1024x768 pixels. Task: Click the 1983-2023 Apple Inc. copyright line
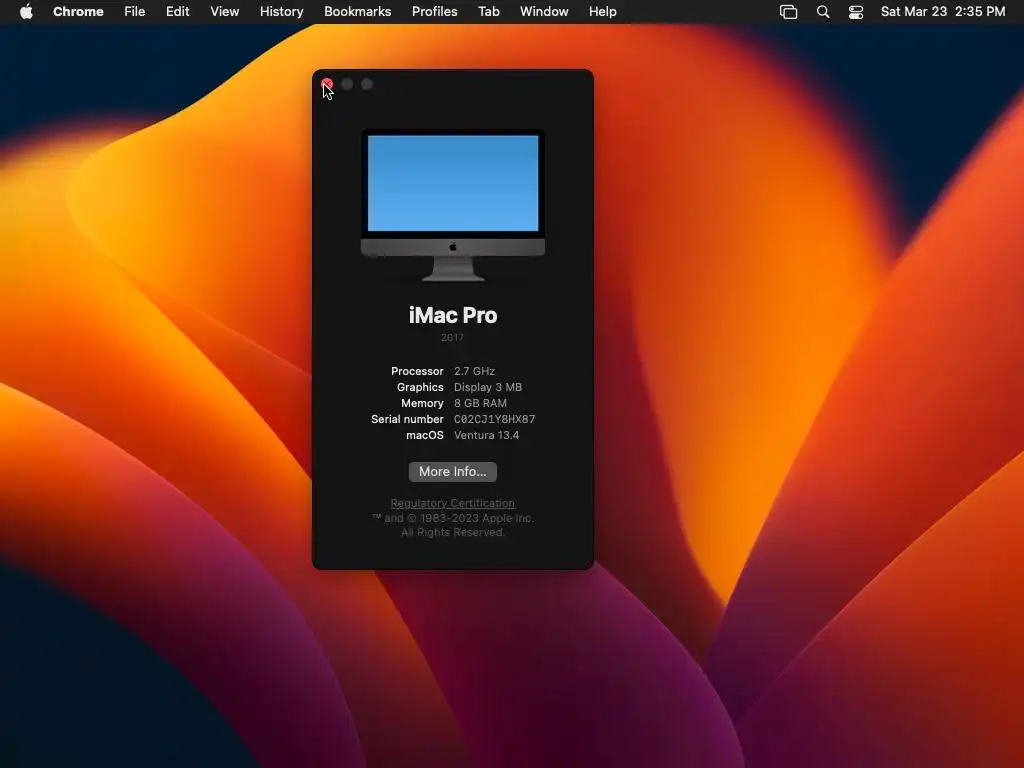(453, 518)
